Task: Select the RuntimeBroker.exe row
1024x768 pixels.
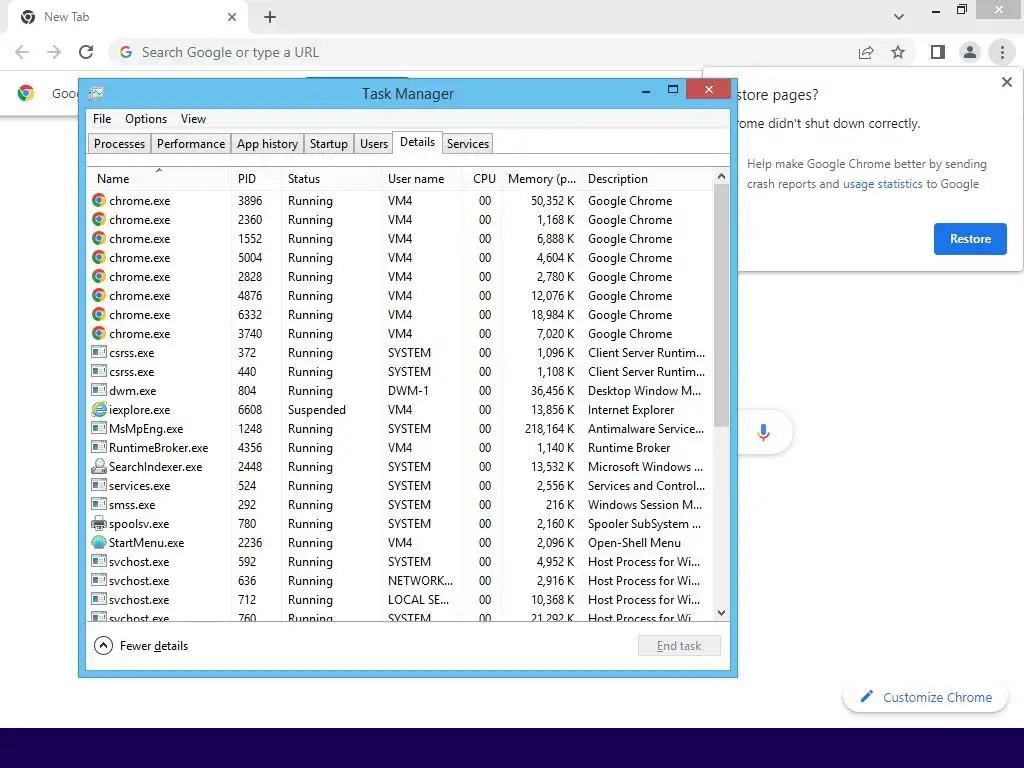Action: [x=400, y=448]
